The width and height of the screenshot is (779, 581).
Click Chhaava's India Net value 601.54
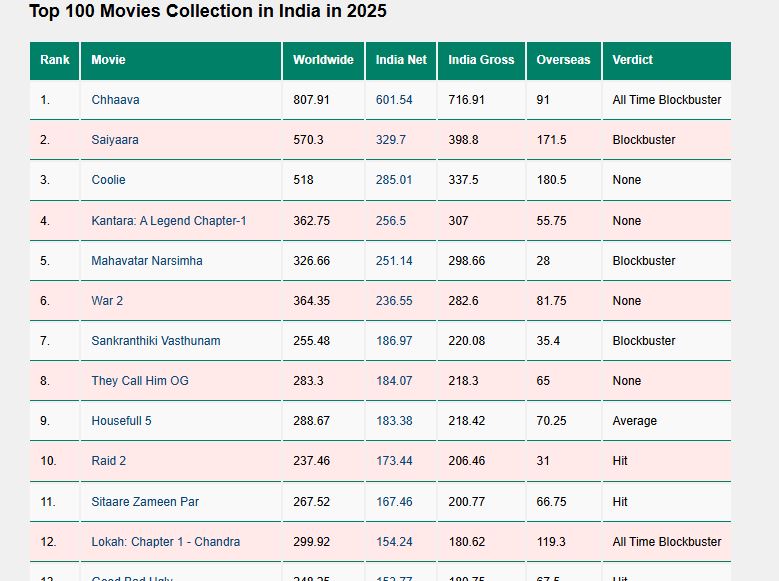coord(394,100)
